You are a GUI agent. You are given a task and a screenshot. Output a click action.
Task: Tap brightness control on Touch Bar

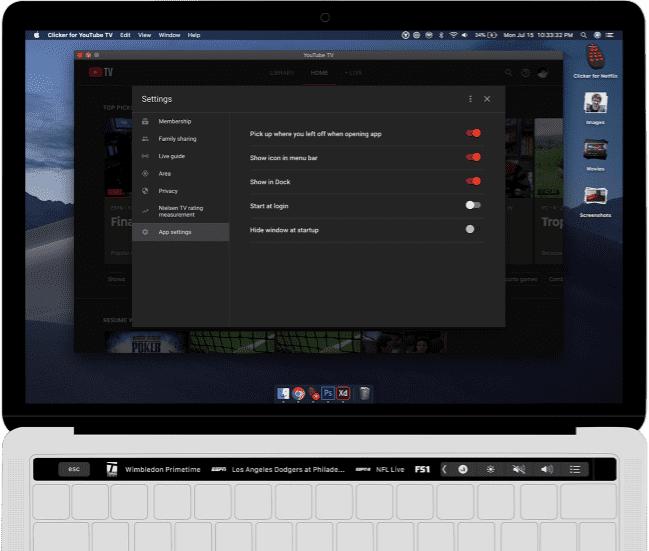(490, 469)
